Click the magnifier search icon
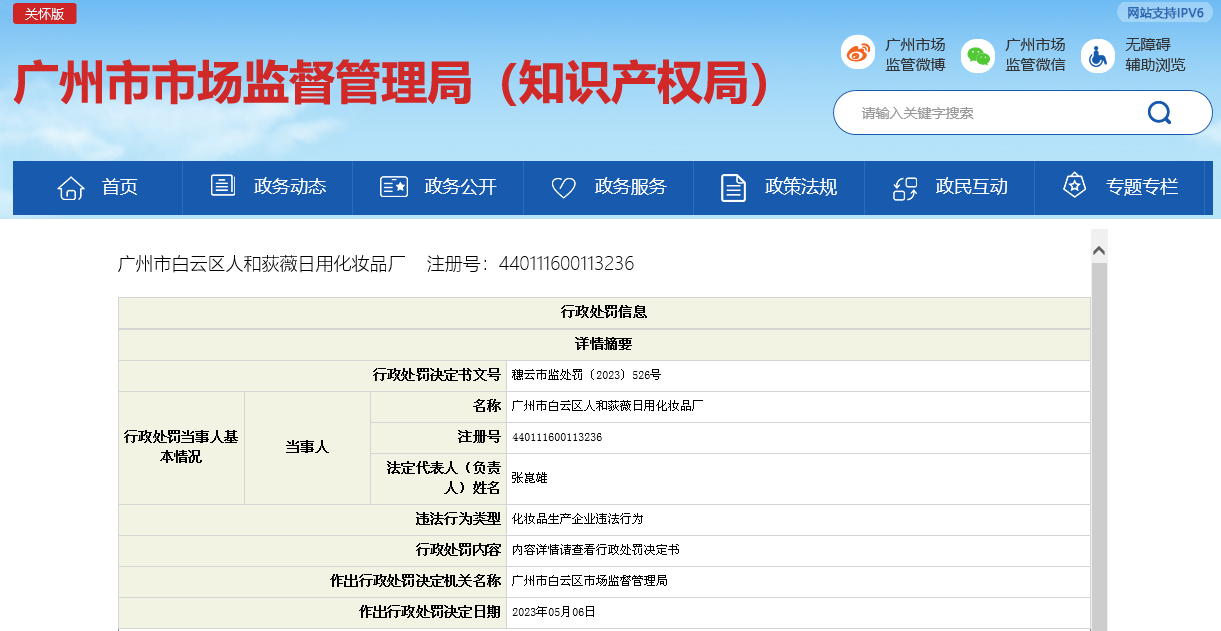 (x=1159, y=112)
